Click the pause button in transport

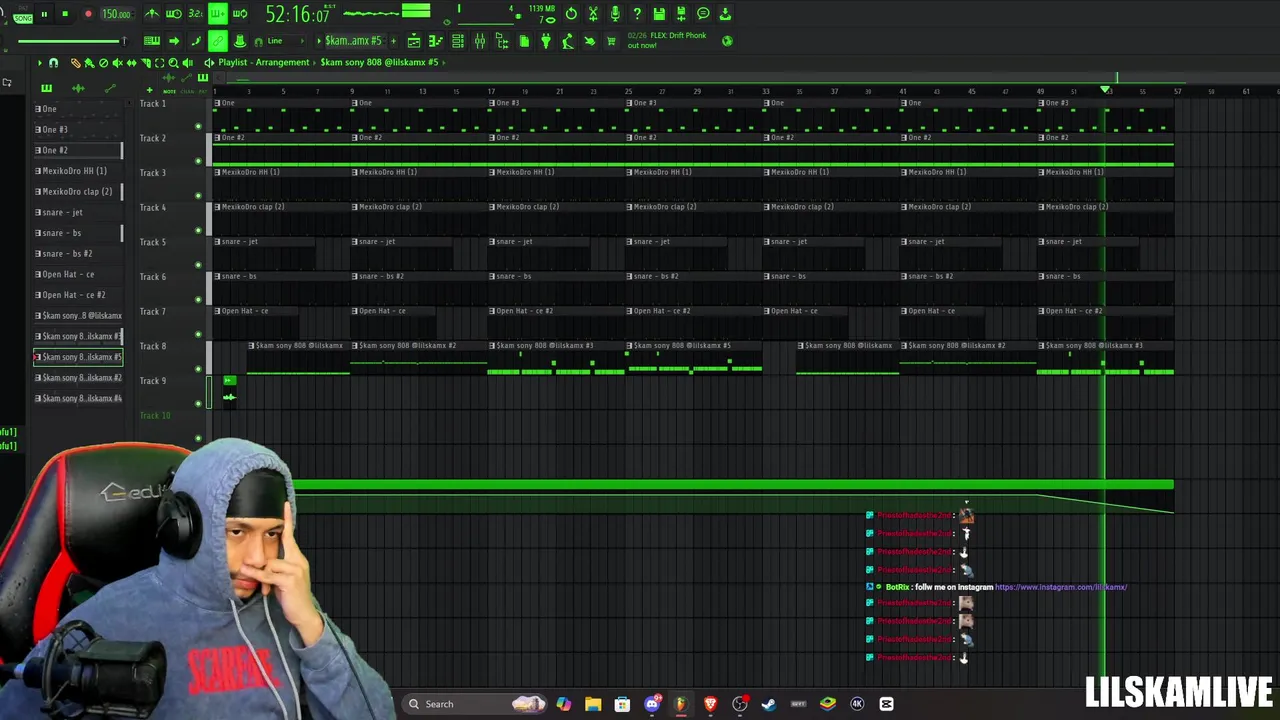[x=44, y=14]
